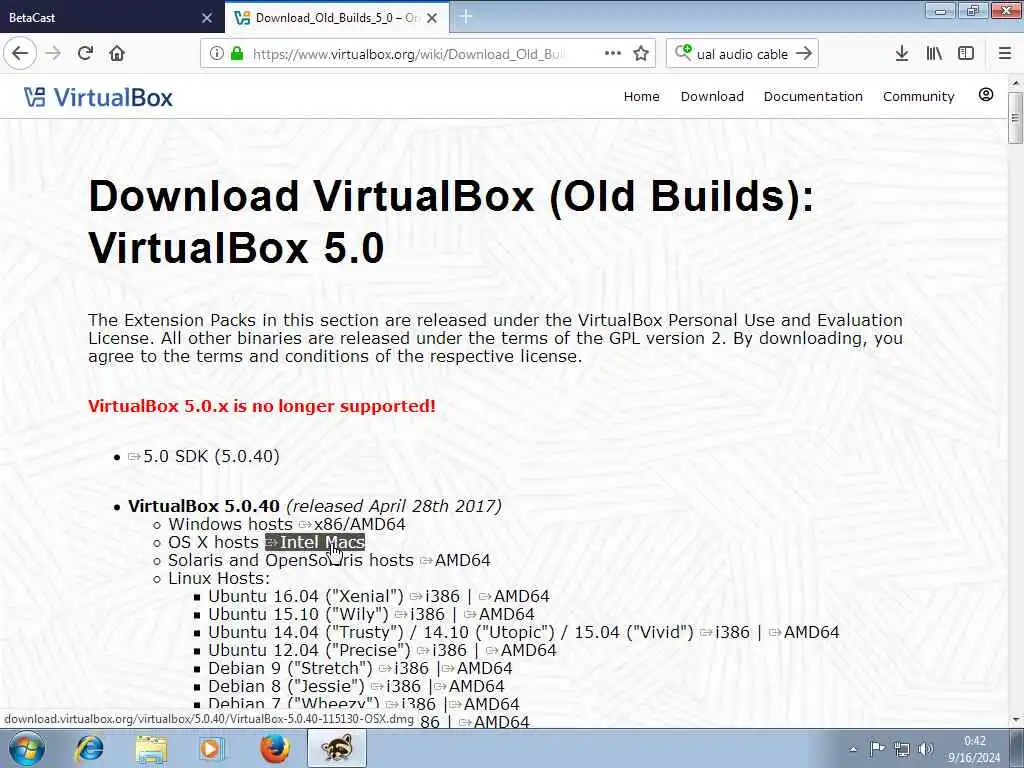Show hidden tray icons arrow
Image resolution: width=1024 pixels, height=768 pixels.
tap(853, 750)
